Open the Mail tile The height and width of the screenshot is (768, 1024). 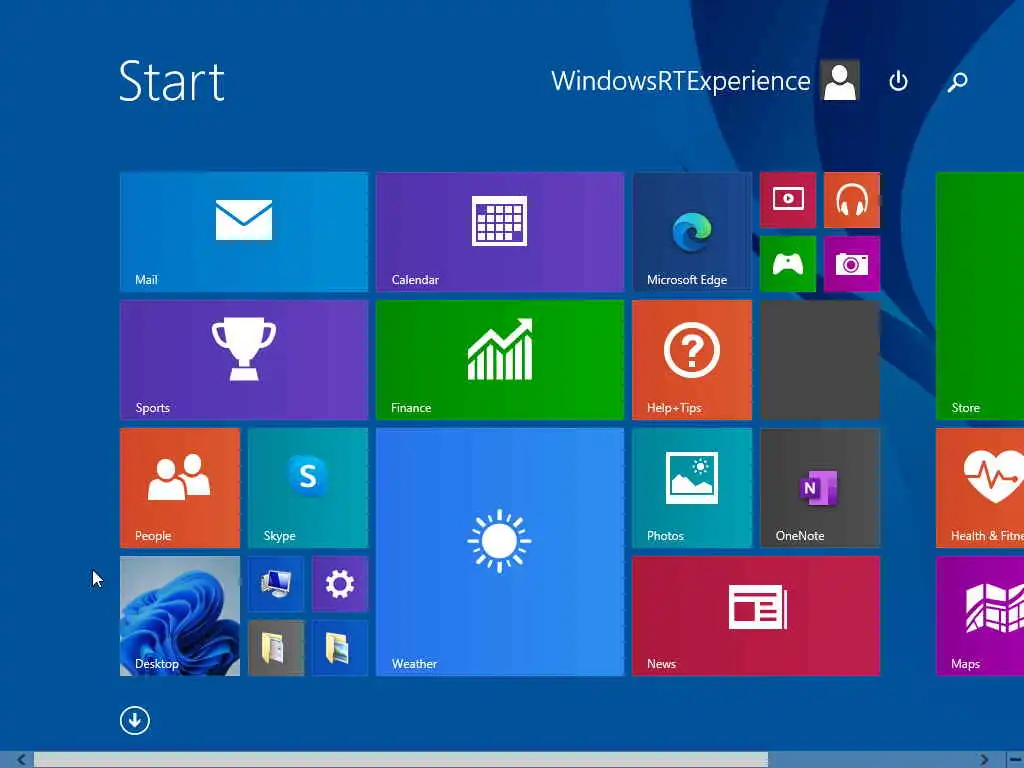(244, 232)
